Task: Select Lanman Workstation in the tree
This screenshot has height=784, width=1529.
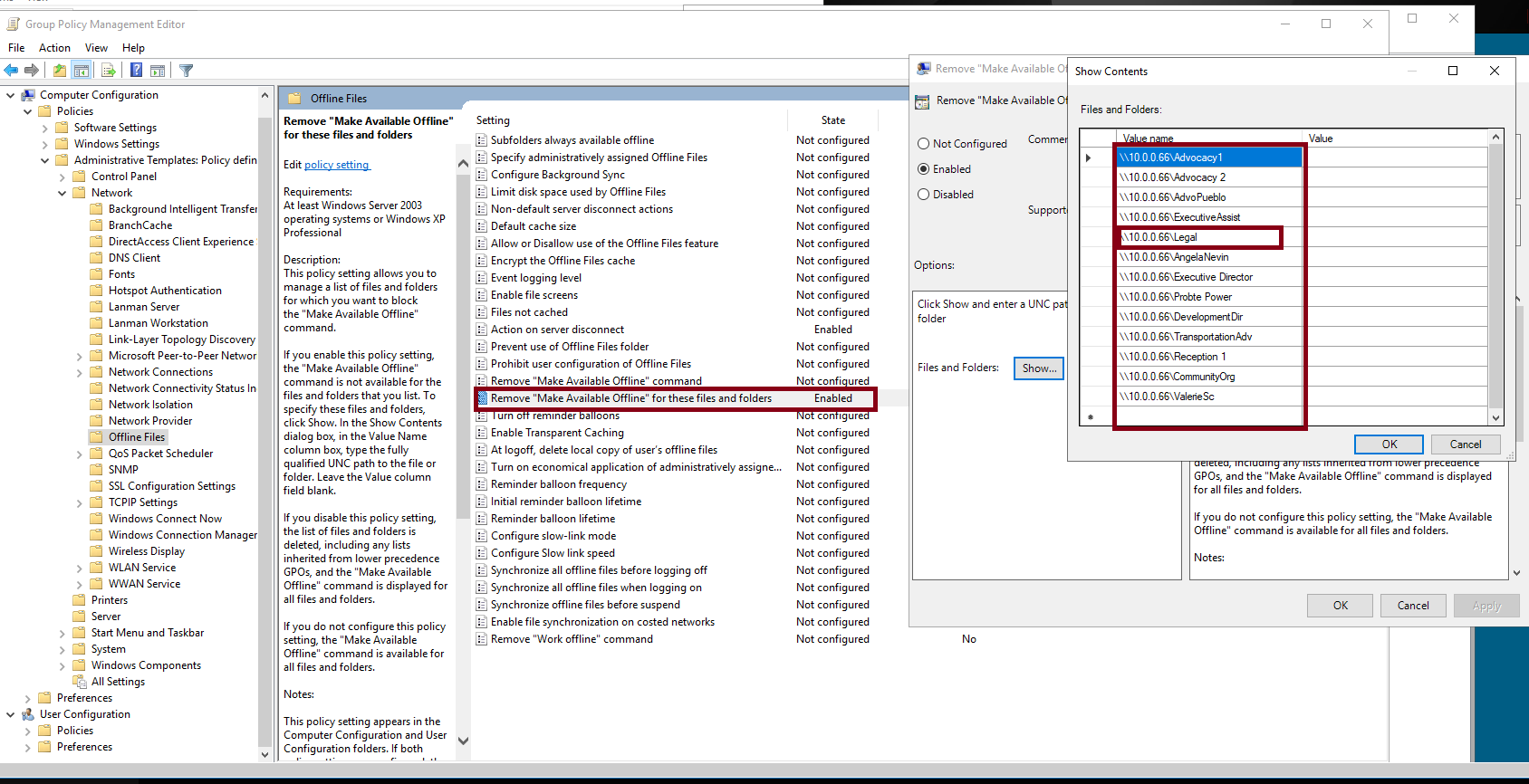Action: click(x=159, y=323)
